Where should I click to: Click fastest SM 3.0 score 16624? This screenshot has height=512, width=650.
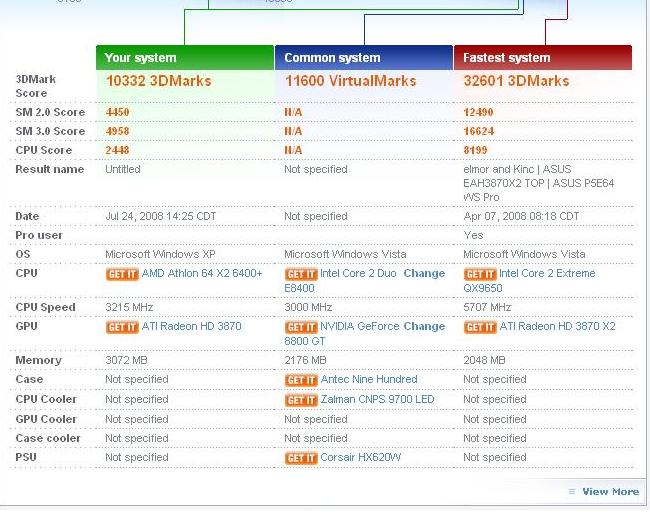(x=479, y=131)
